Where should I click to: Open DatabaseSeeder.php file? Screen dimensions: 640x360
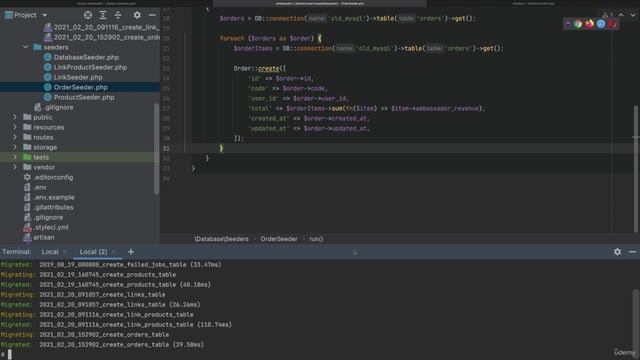point(86,57)
